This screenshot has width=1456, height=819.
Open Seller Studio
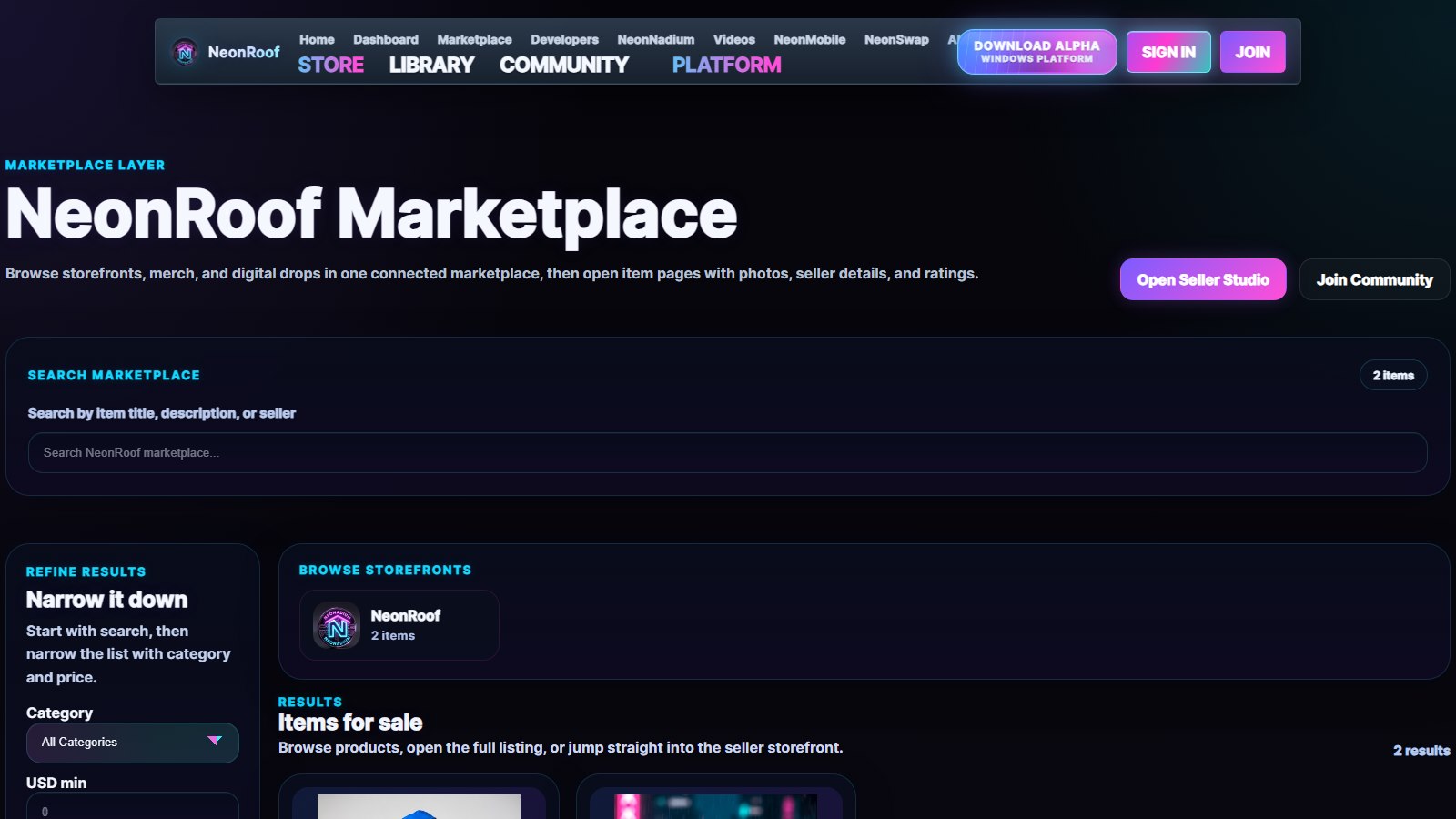point(1203,279)
